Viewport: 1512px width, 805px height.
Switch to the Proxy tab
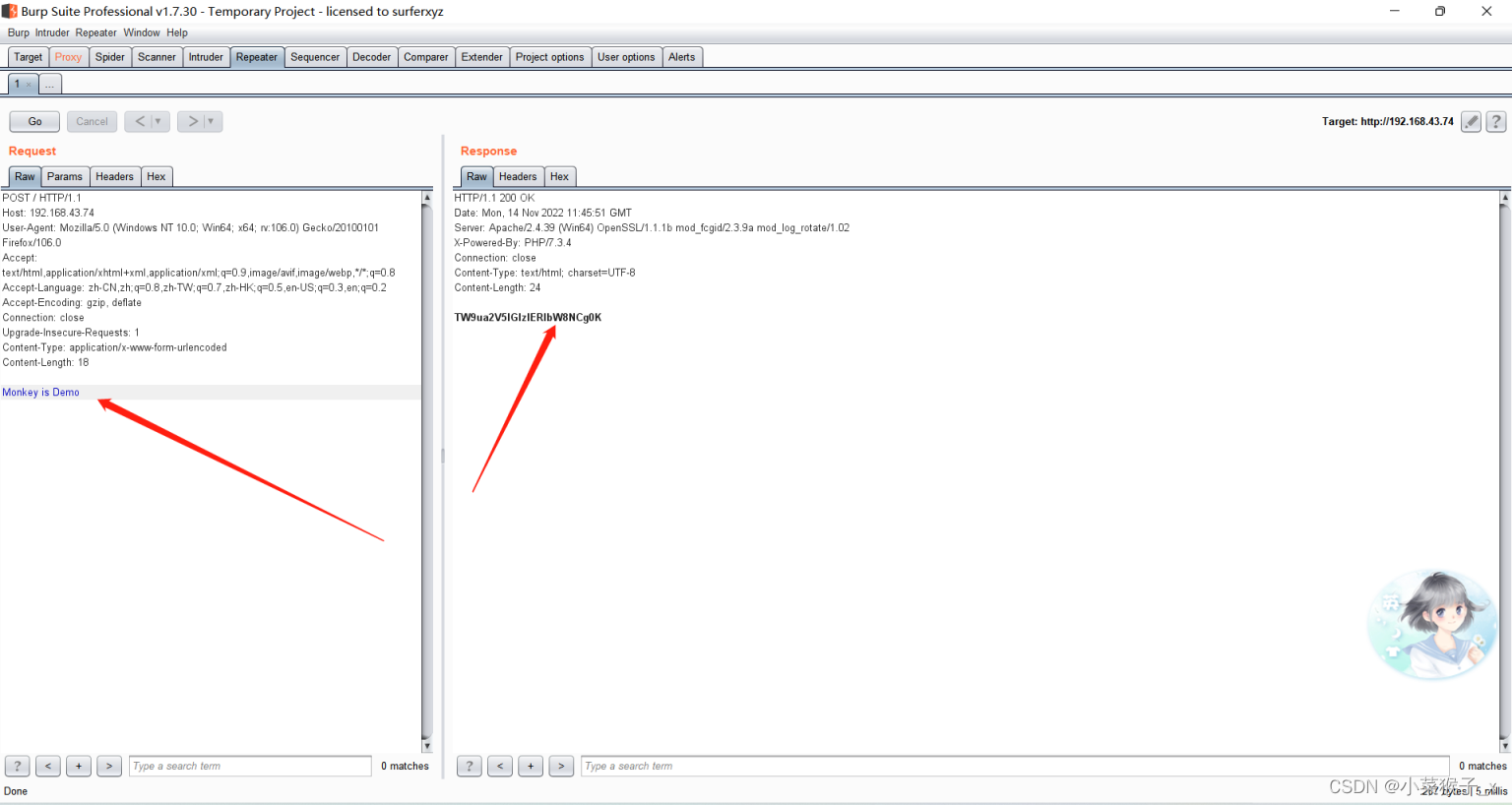tap(68, 57)
